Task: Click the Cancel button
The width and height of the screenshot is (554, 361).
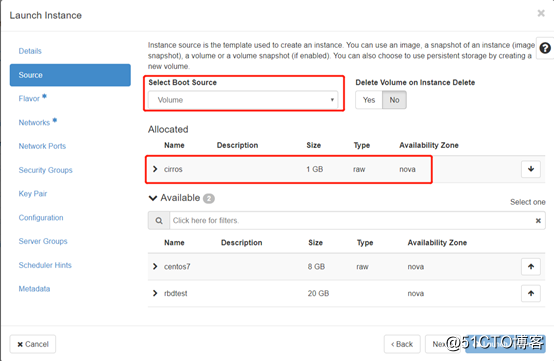Action: click(x=33, y=344)
